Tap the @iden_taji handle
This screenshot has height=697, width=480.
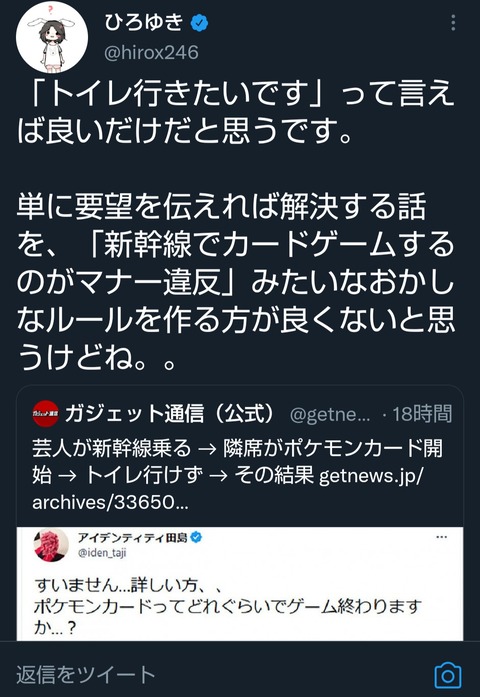[102, 553]
